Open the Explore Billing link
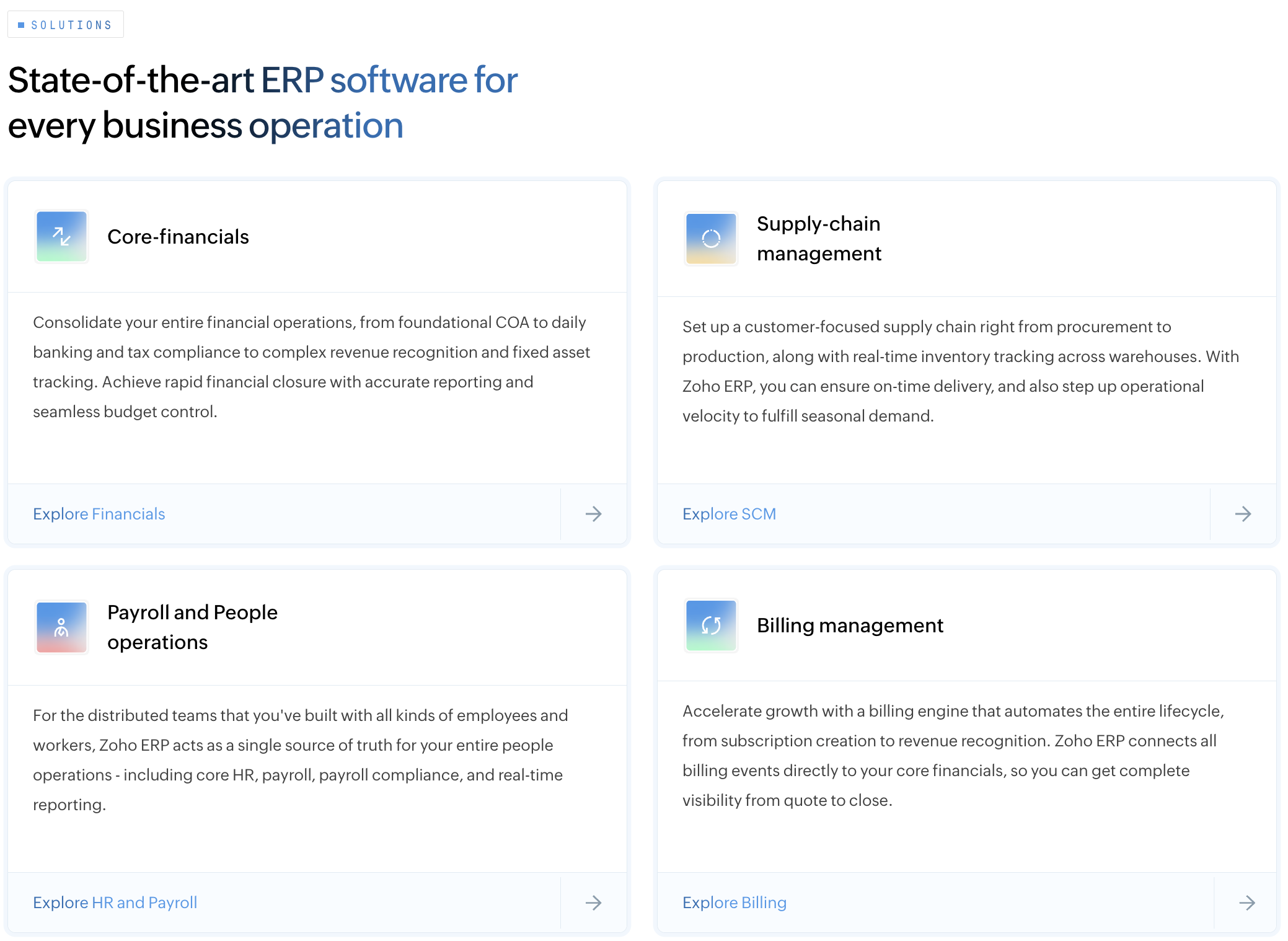Viewport: 1288px width, 941px height. 734,903
